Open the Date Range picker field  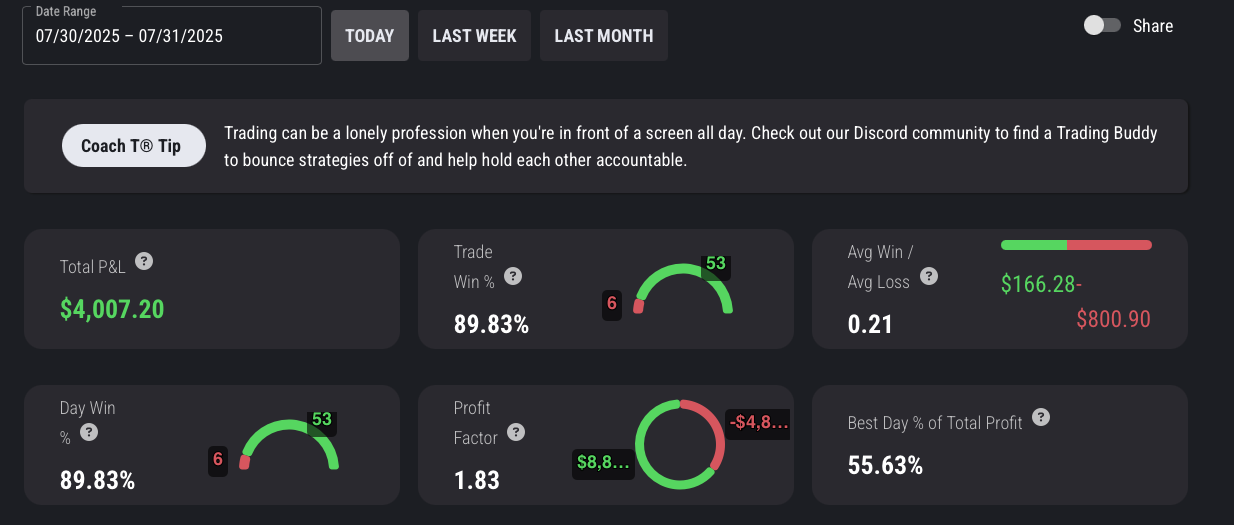click(172, 36)
